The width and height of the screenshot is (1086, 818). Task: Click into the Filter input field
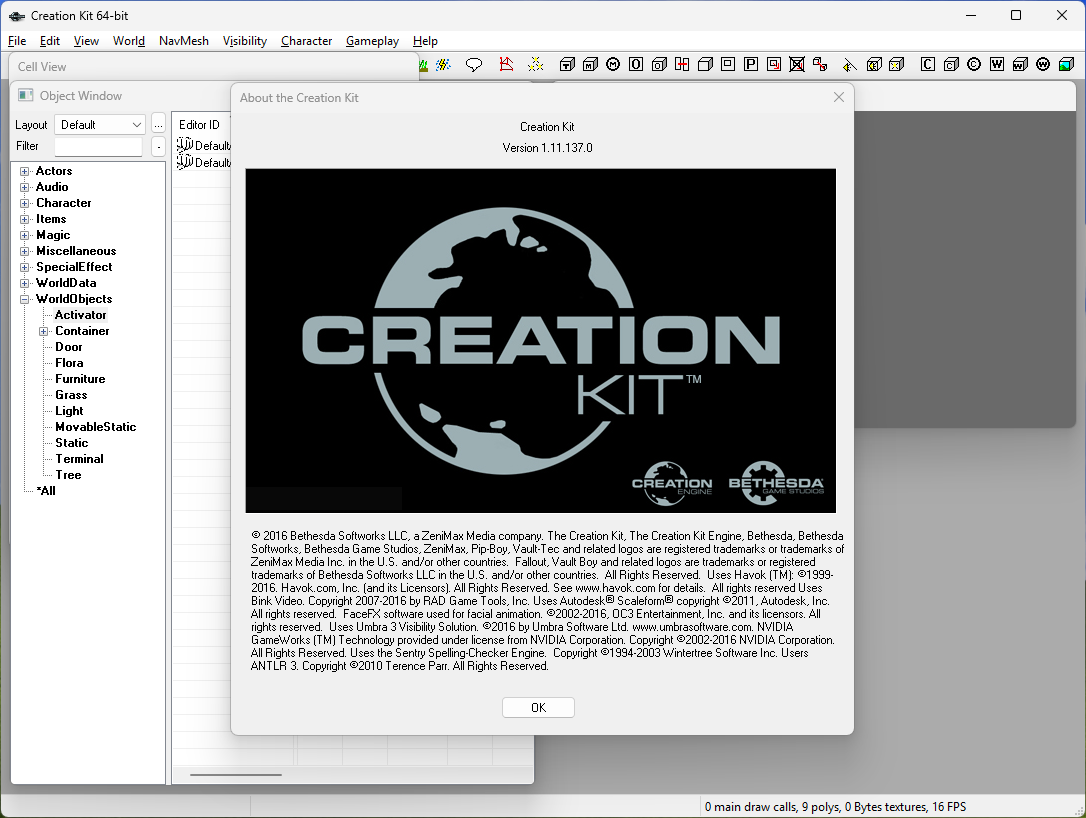pyautogui.click(x=98, y=146)
